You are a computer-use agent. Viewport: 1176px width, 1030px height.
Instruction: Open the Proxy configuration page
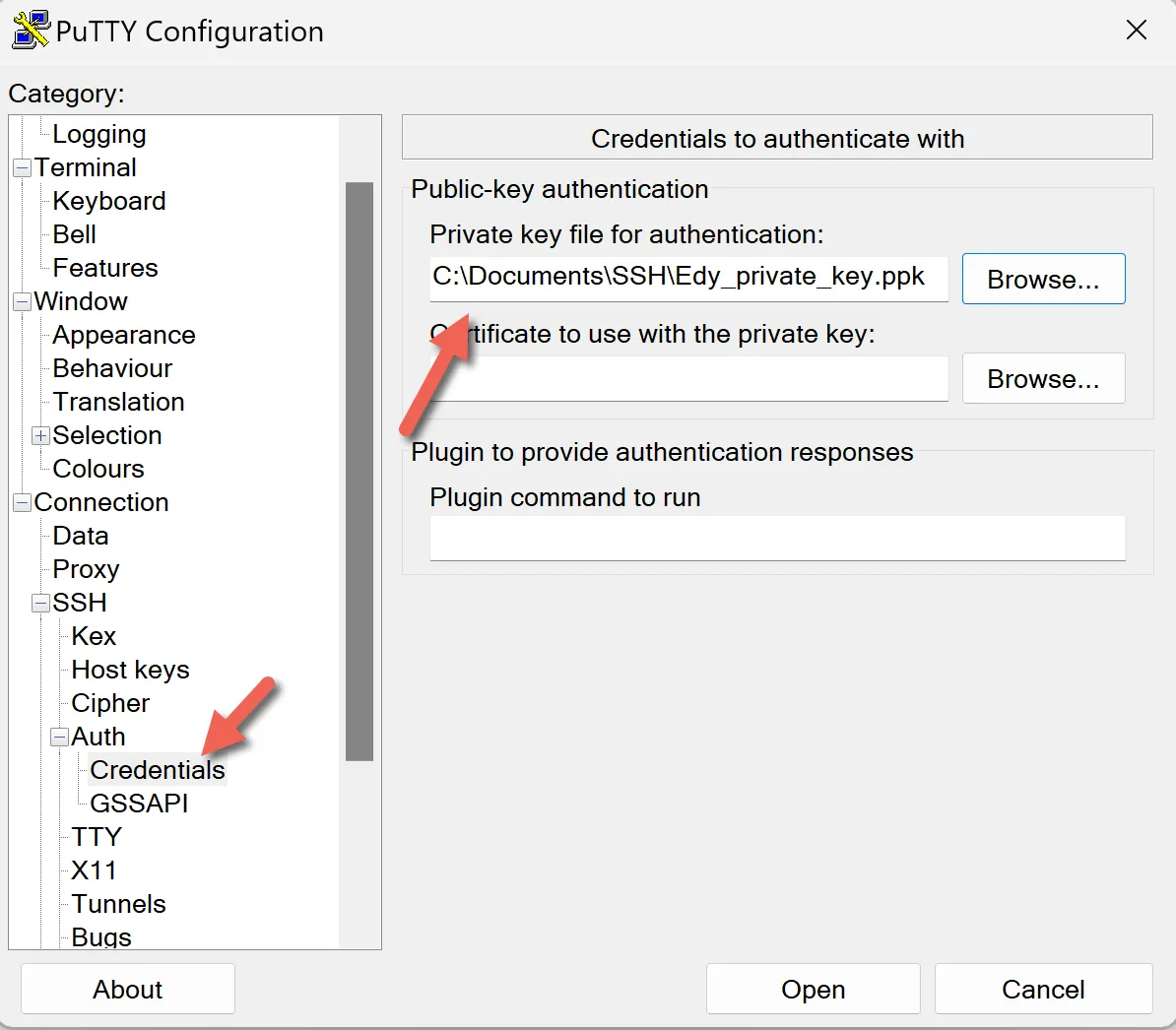pyautogui.click(x=86, y=569)
